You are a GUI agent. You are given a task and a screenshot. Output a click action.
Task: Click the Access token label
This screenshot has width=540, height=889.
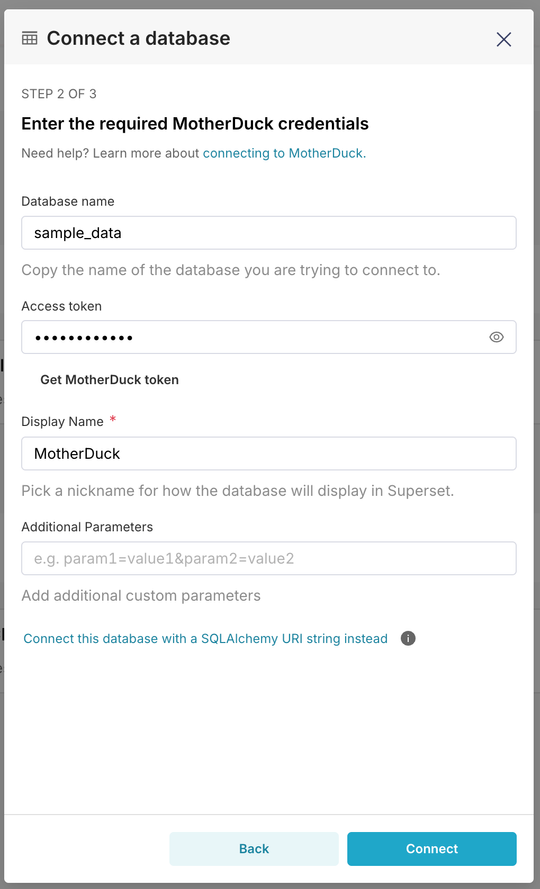61,306
